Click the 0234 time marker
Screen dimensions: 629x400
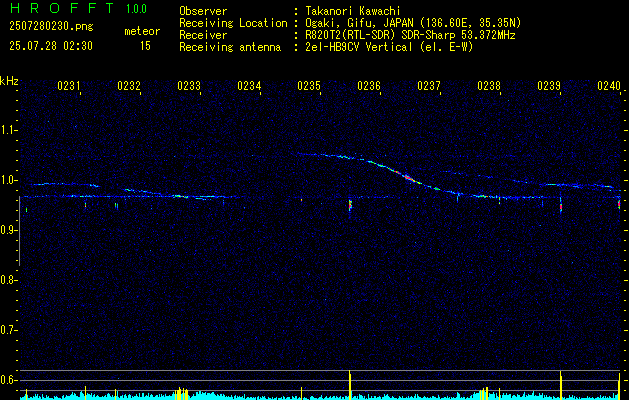pos(249,86)
